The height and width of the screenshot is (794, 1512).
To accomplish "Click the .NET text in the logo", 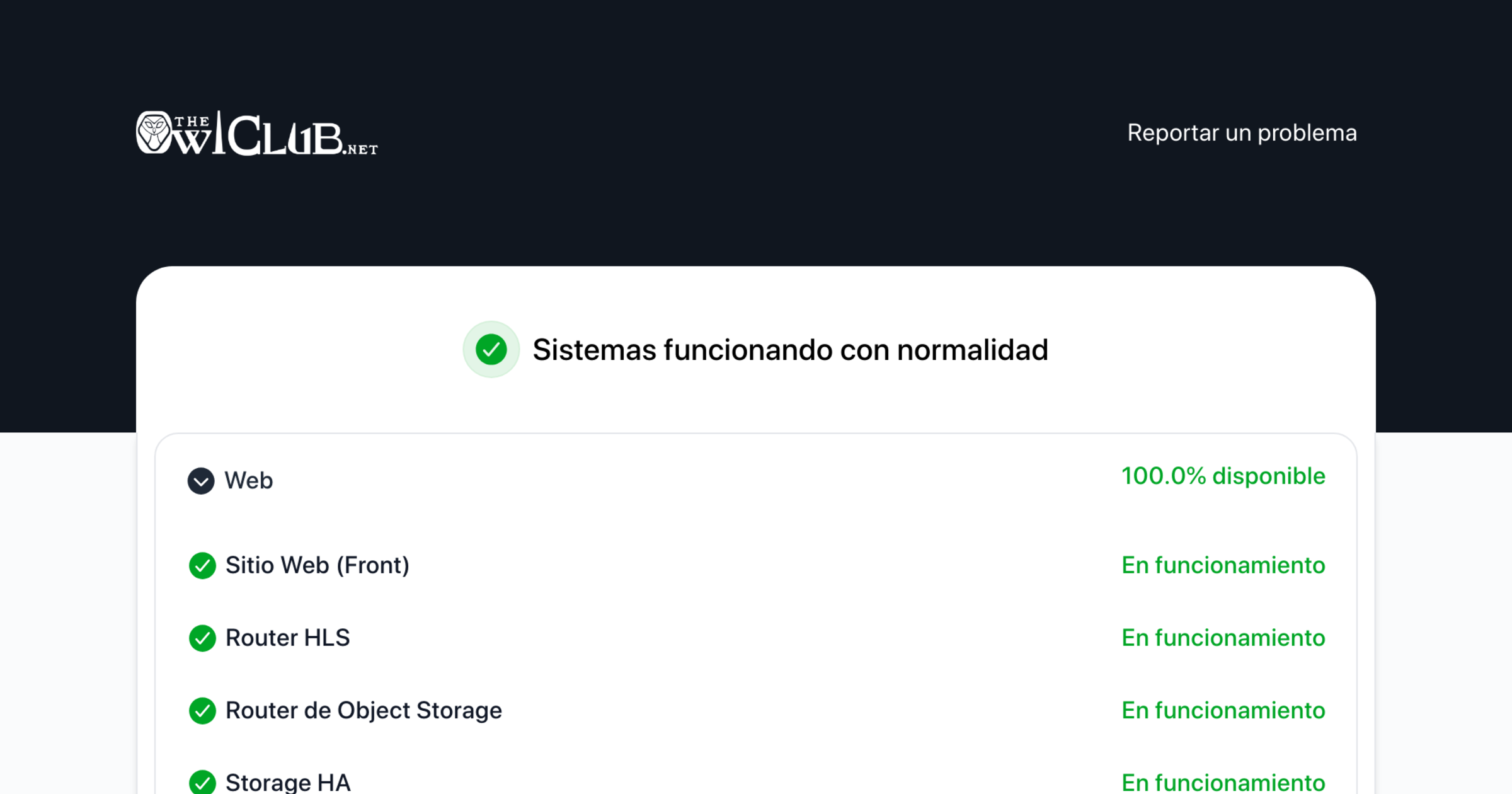I will coord(361,149).
